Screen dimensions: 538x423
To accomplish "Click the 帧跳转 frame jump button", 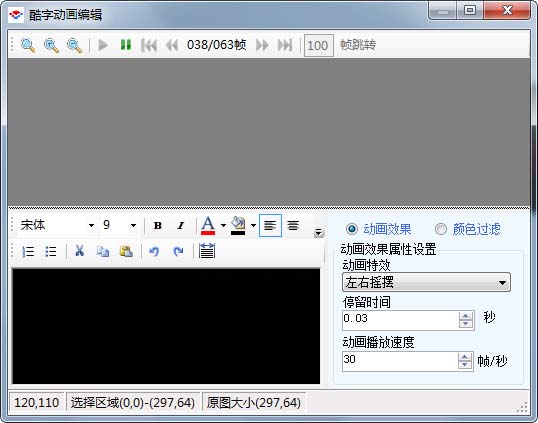I will [358, 45].
